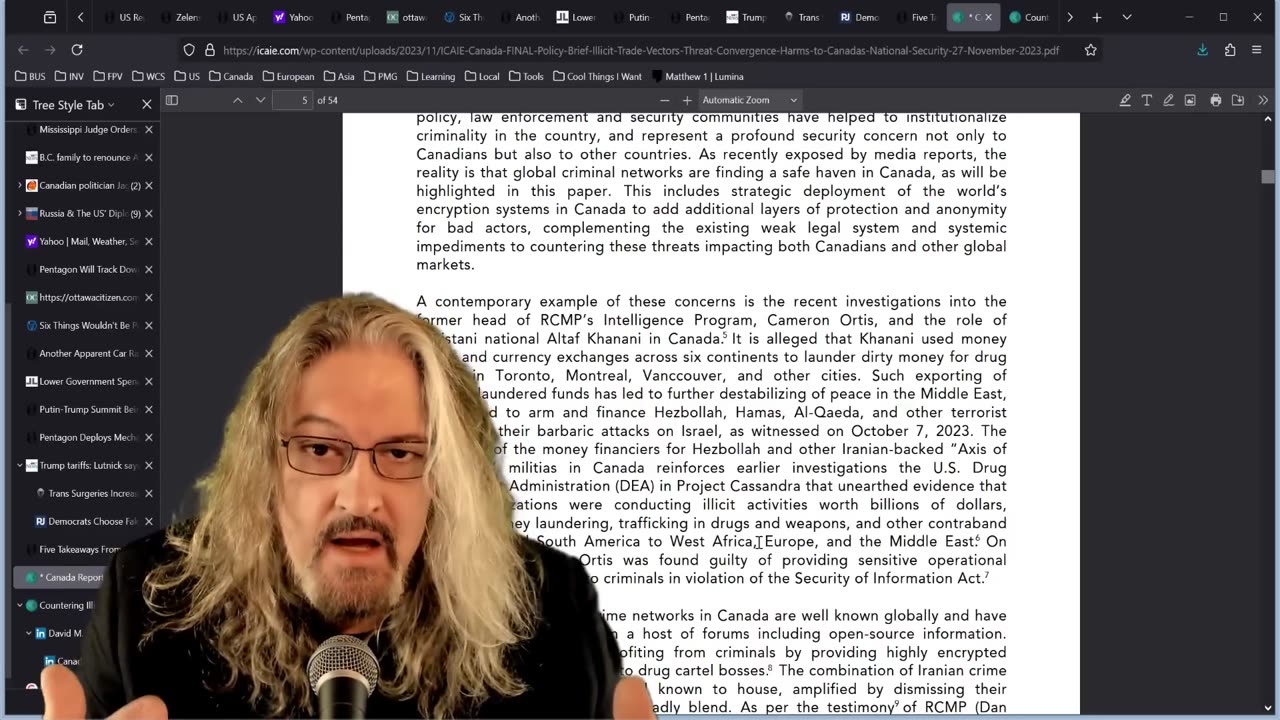The width and height of the screenshot is (1280, 720).
Task: Open the Automatic Zoom dropdown
Action: pyautogui.click(x=750, y=100)
